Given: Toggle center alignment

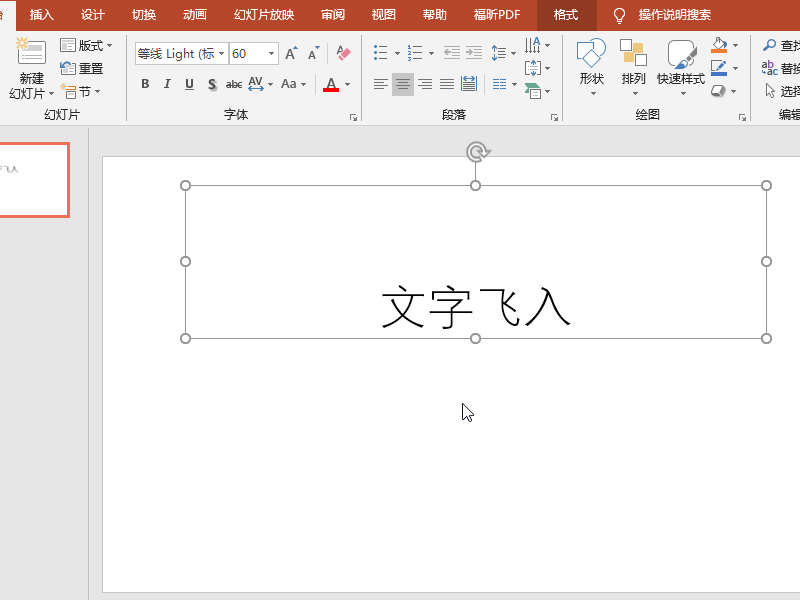Looking at the screenshot, I should [x=403, y=84].
